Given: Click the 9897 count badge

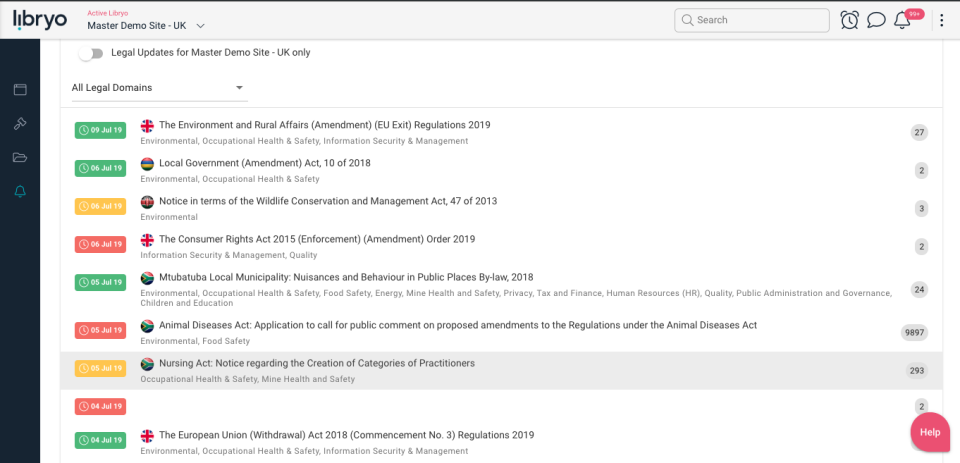Looking at the screenshot, I should (914, 333).
